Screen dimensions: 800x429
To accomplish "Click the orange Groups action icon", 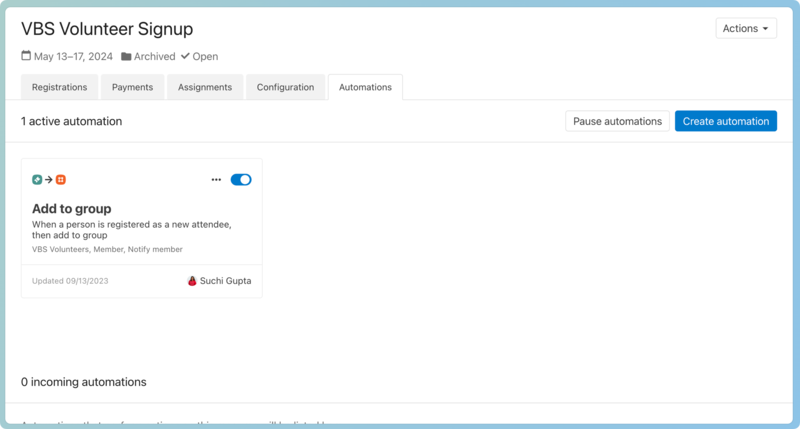I will [61, 180].
